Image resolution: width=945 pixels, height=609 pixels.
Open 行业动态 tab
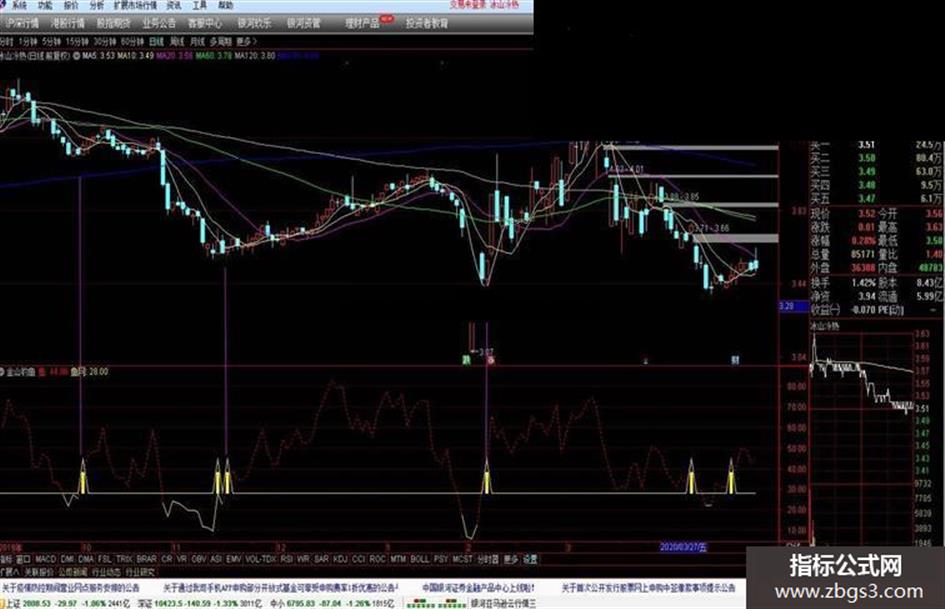pyautogui.click(x=107, y=572)
